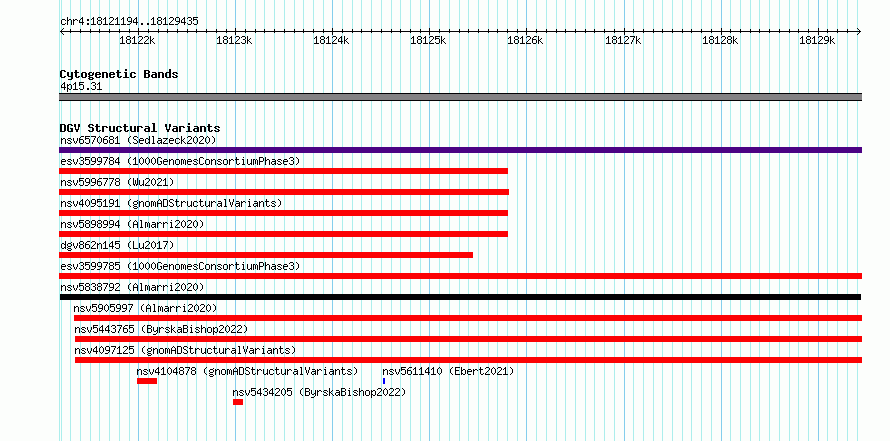Open the nsv5905997 (Almarri2020) label

pos(145,308)
